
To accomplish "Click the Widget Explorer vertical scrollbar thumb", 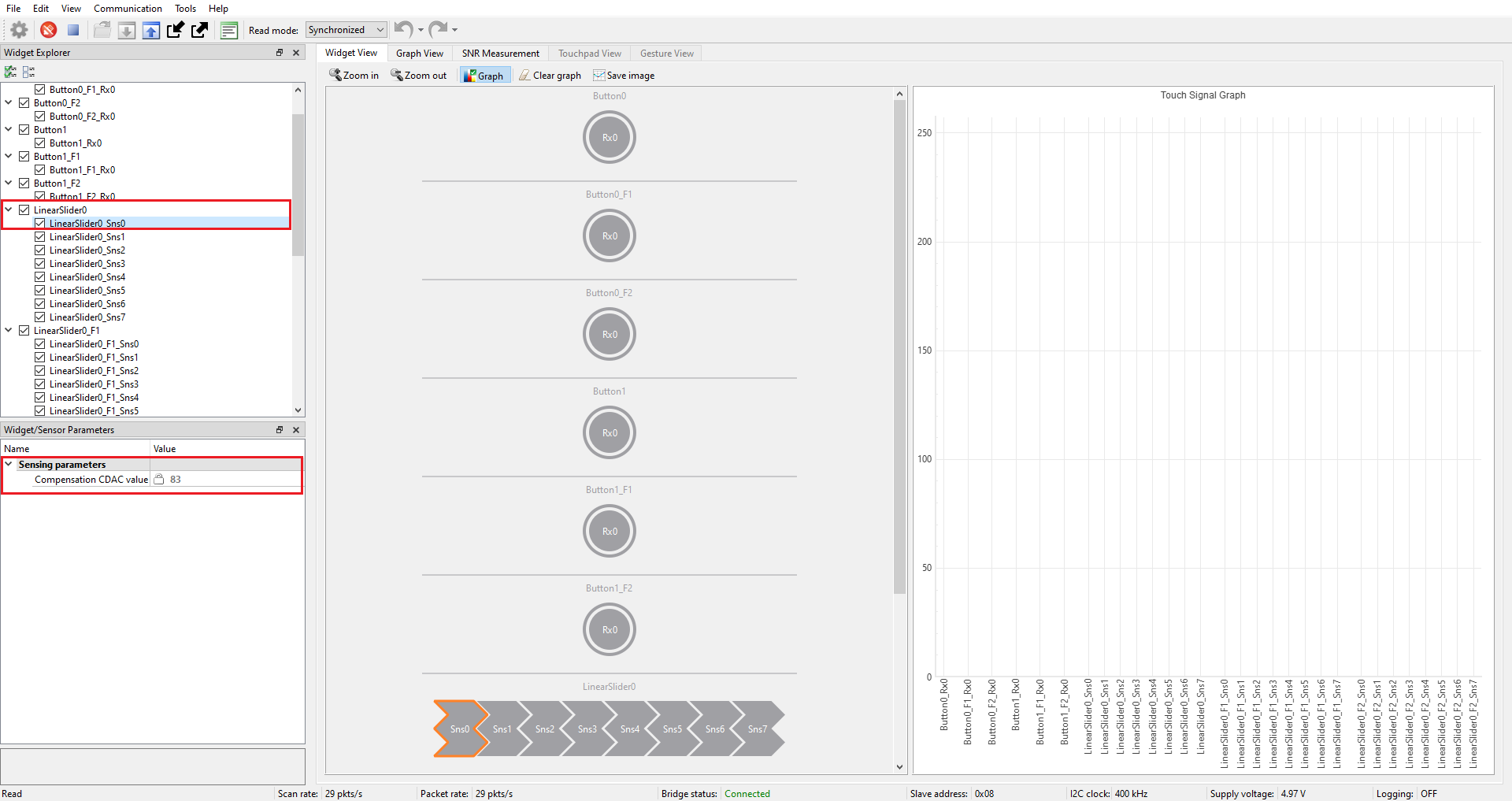I will (298, 185).
